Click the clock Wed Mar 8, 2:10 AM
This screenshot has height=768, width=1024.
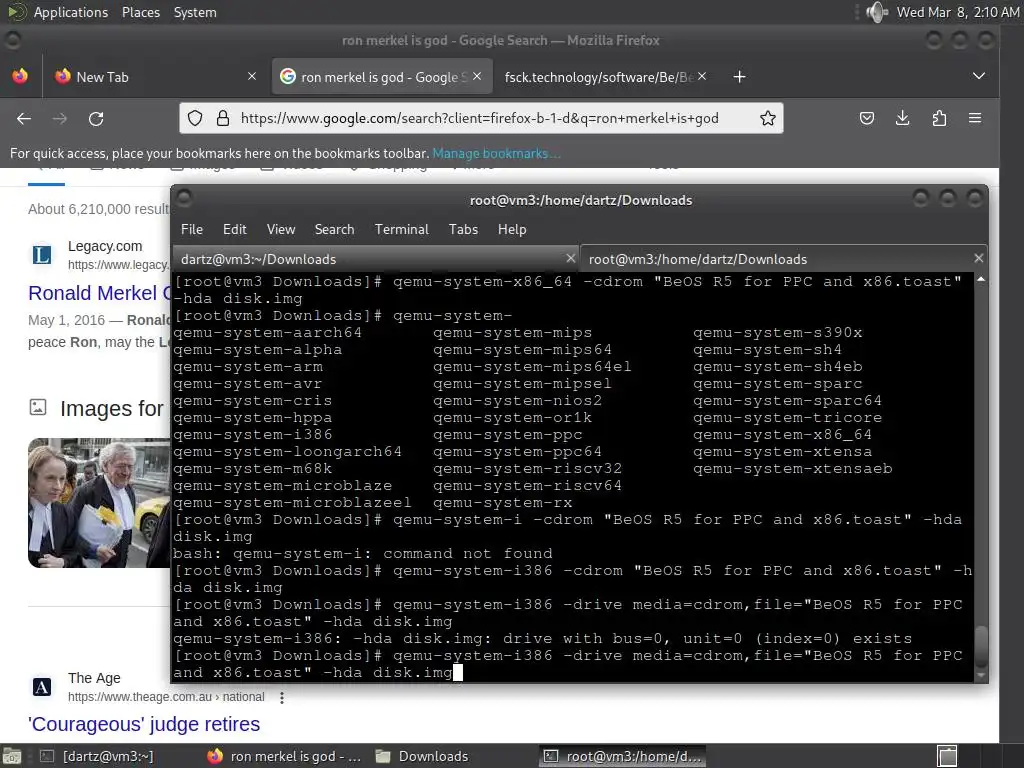pyautogui.click(x=957, y=12)
